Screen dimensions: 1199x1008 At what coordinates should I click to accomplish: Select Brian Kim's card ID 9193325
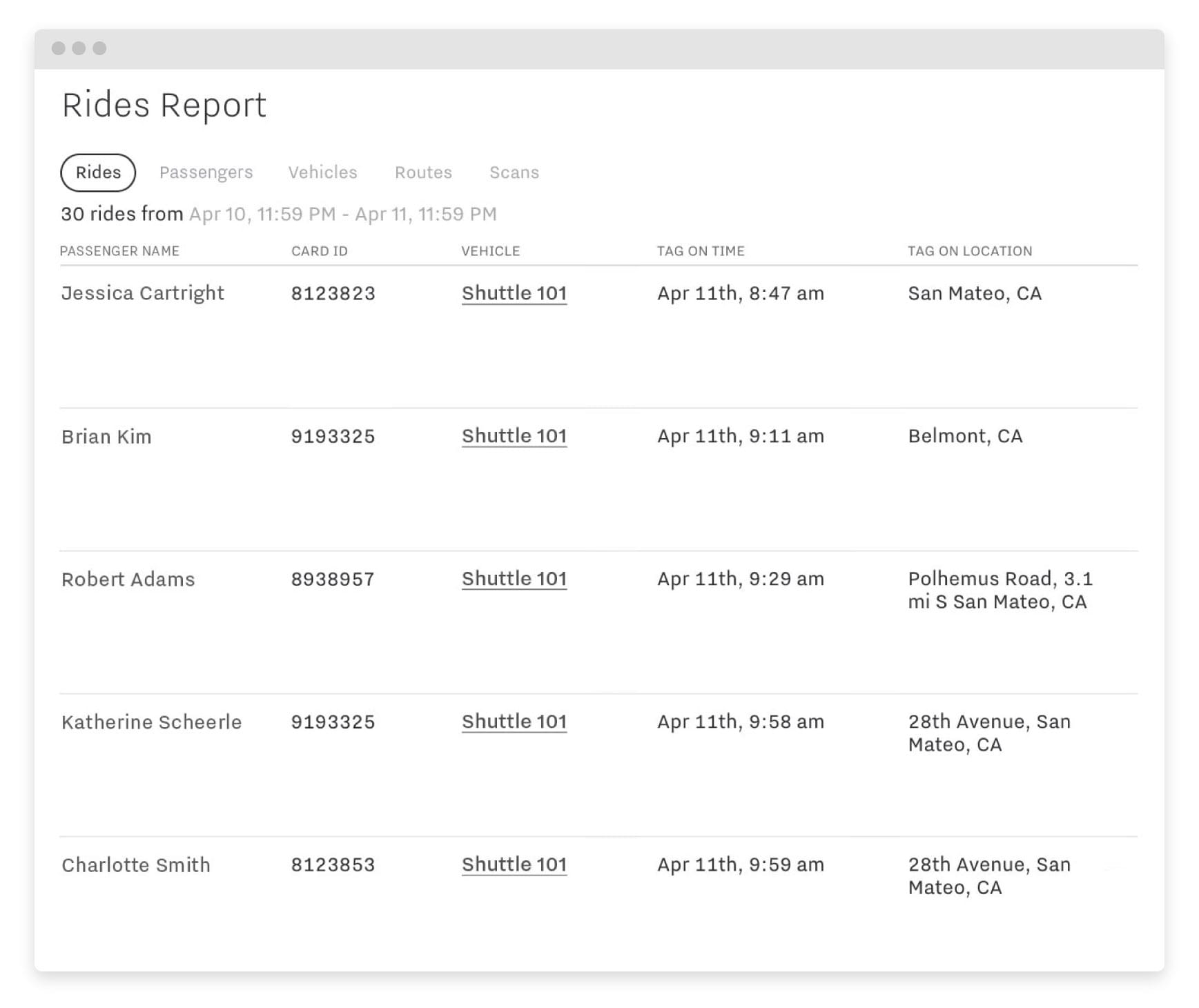(333, 436)
